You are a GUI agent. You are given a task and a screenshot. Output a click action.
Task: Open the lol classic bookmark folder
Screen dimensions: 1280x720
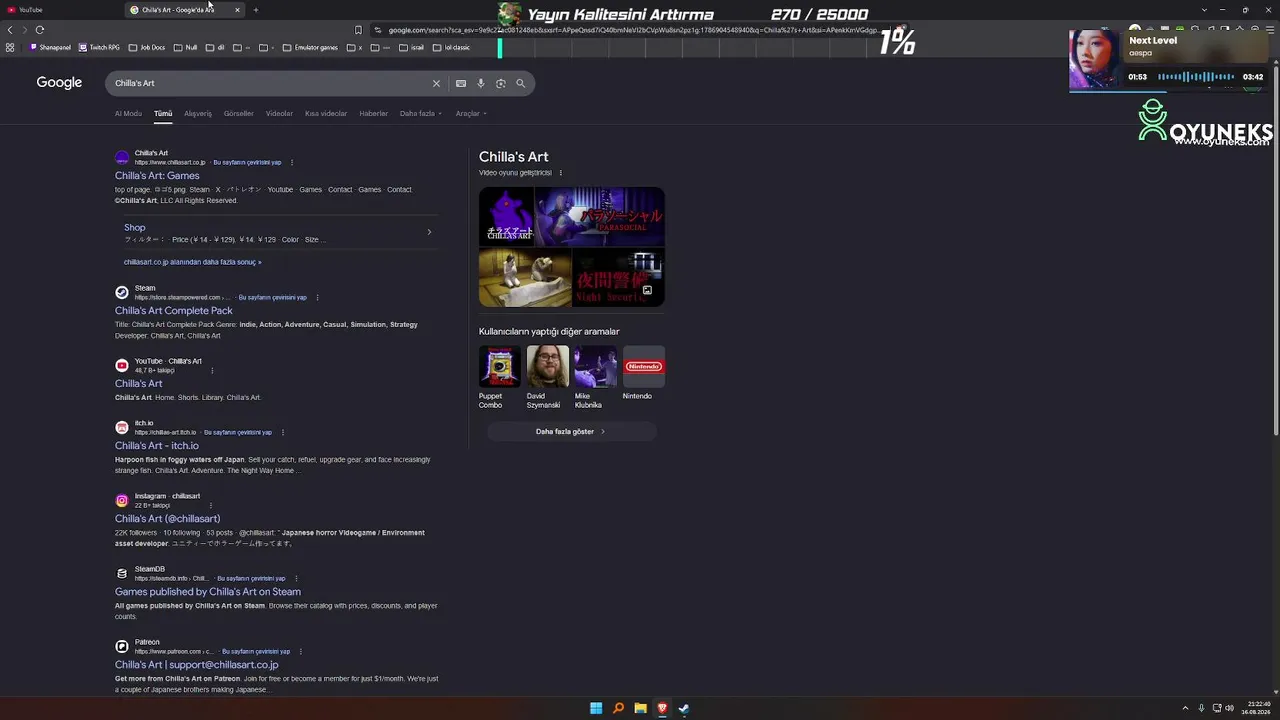(x=452, y=47)
